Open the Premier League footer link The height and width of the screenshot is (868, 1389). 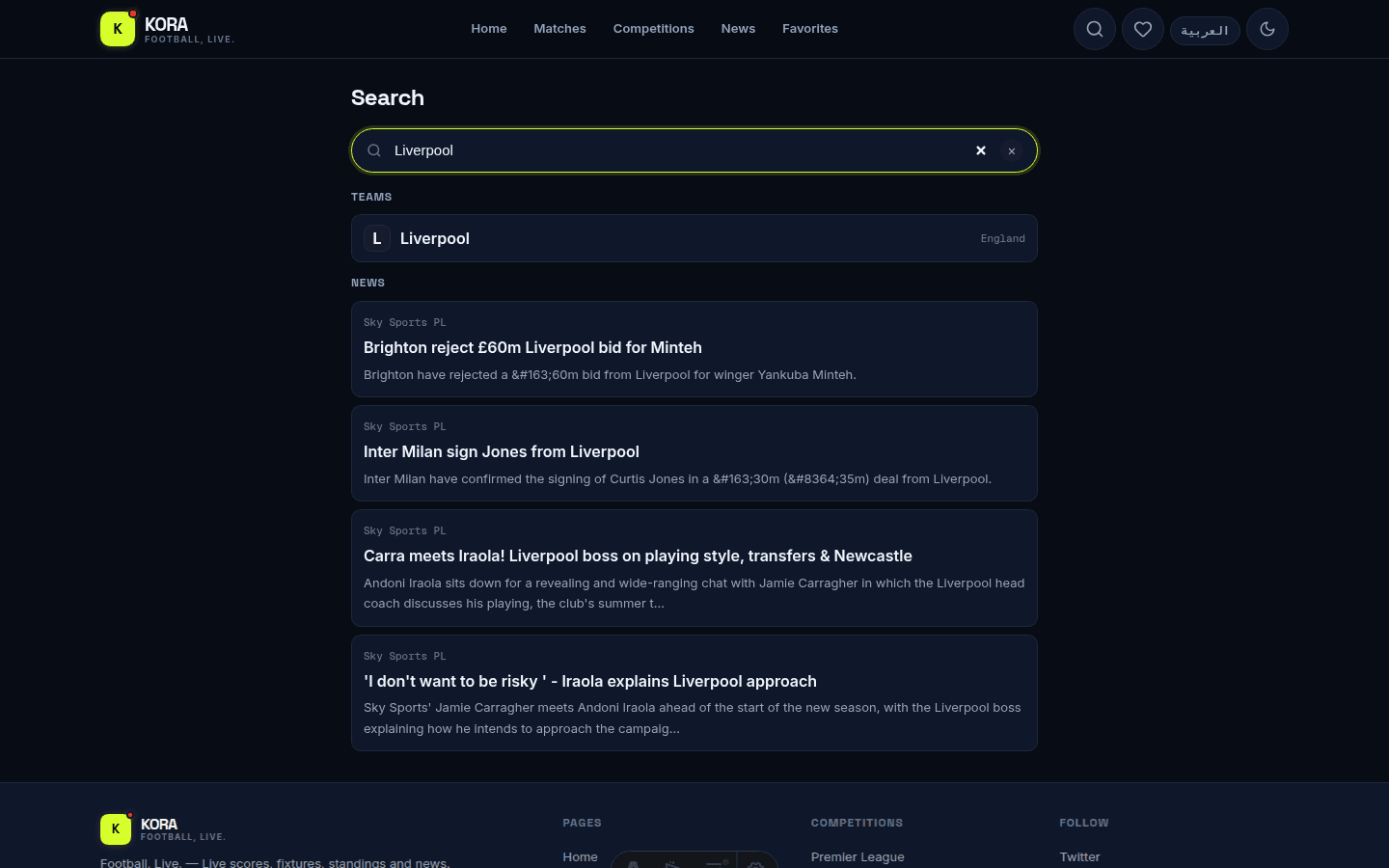click(x=858, y=856)
